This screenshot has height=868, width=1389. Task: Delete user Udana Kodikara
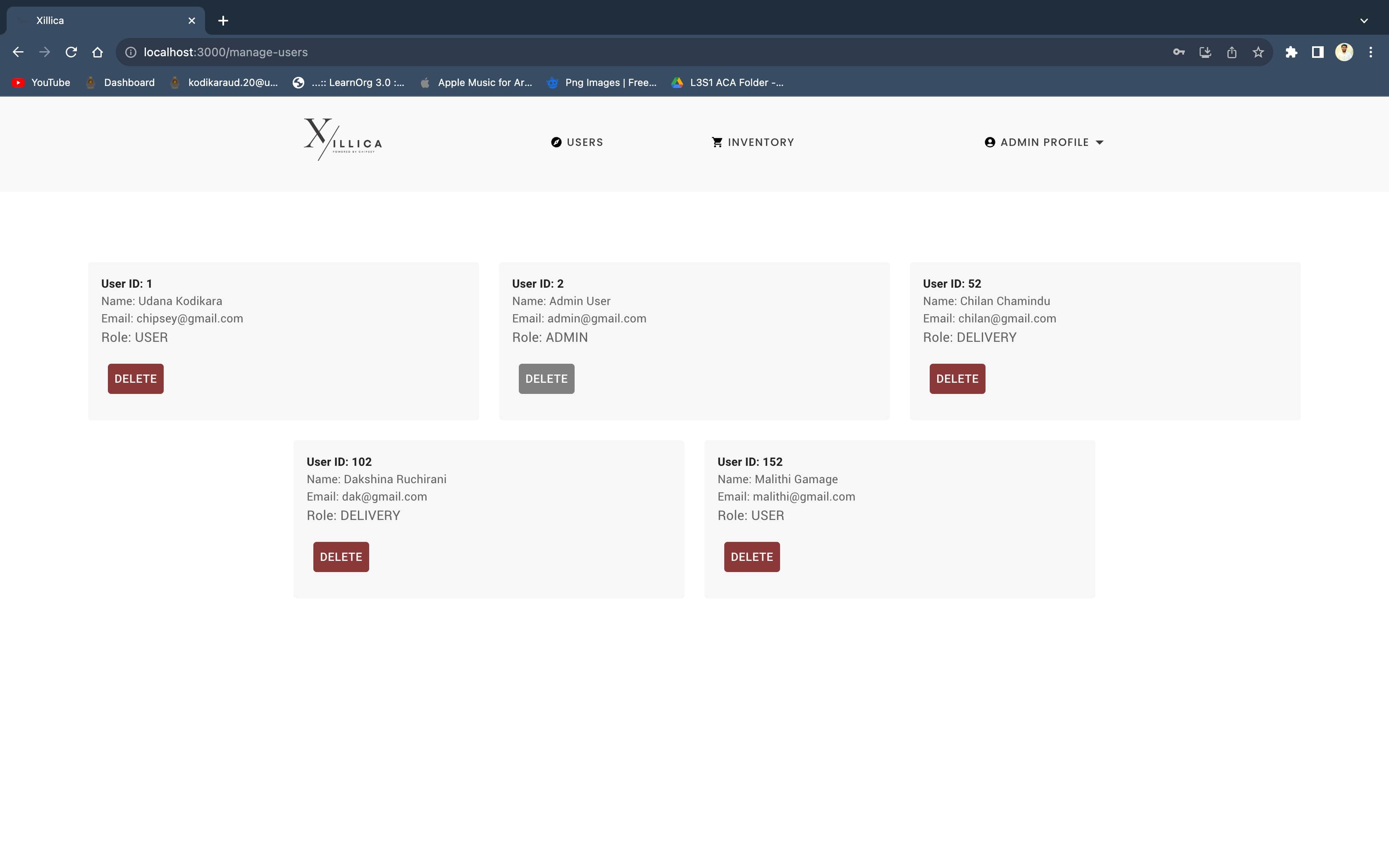pos(136,379)
